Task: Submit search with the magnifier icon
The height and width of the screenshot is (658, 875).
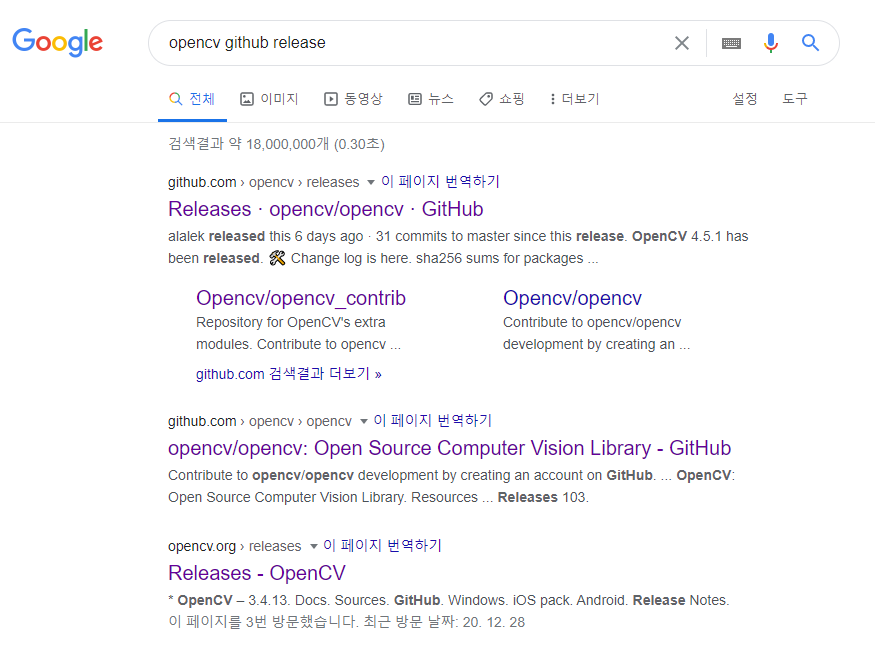Action: click(810, 42)
